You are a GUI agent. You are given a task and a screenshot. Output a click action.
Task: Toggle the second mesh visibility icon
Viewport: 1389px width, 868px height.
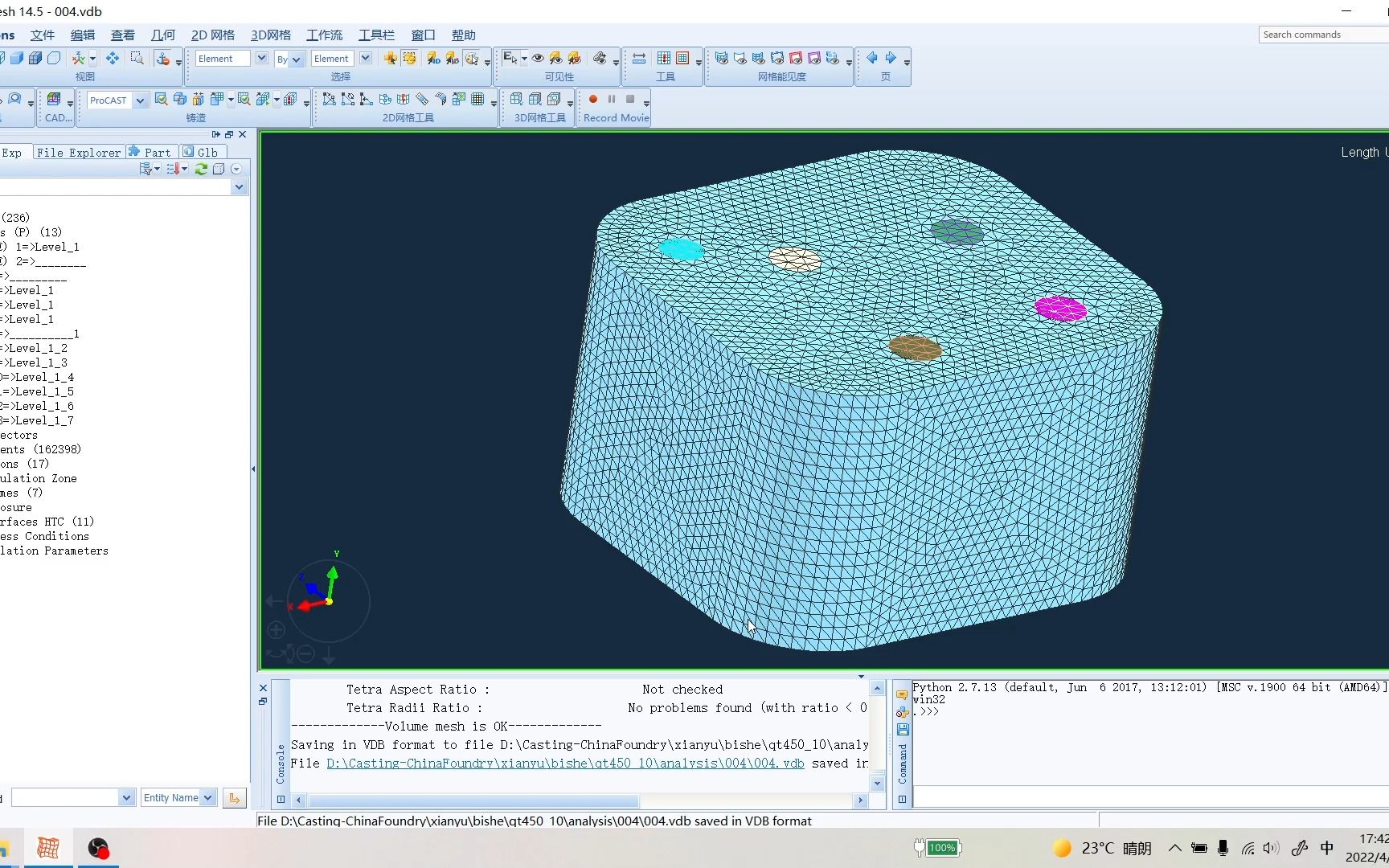pyautogui.click(x=740, y=58)
